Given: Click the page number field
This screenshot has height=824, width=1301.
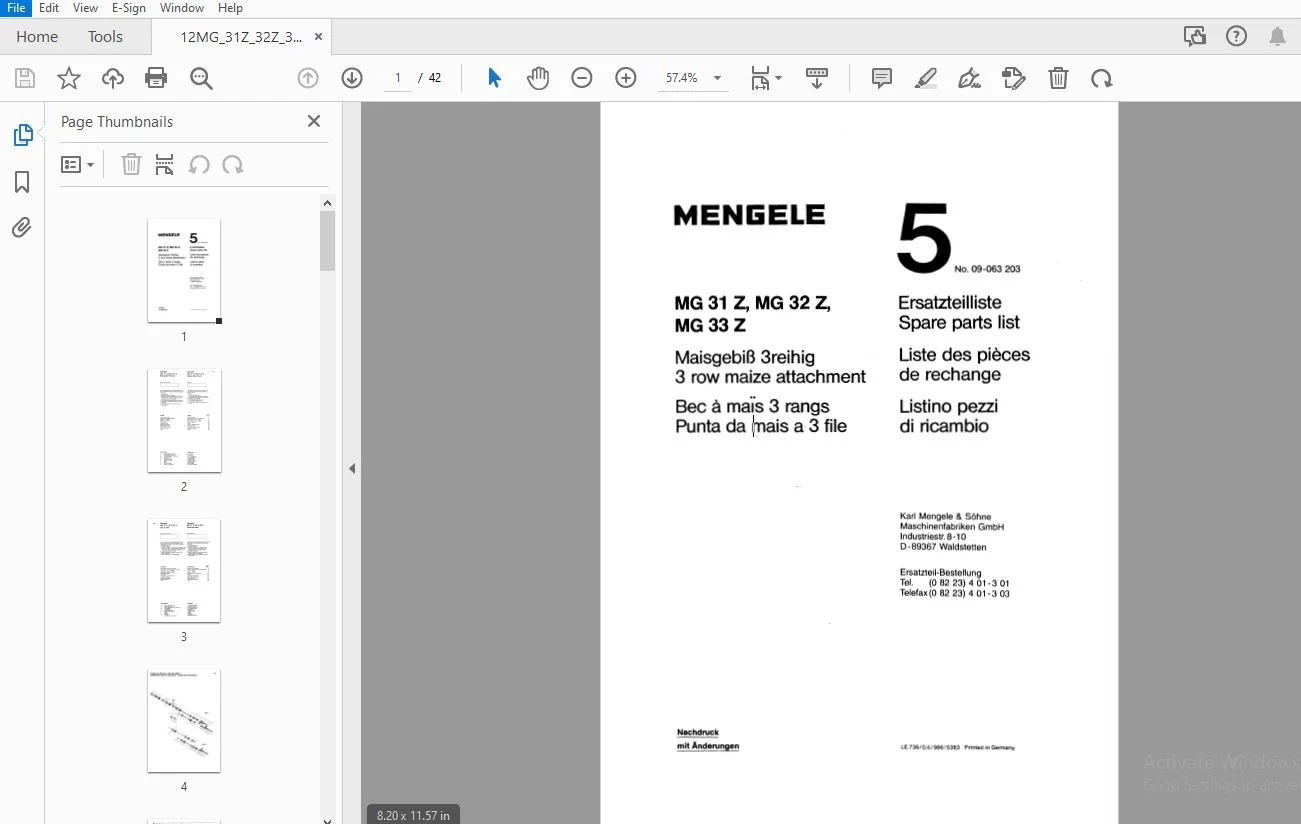Looking at the screenshot, I should tap(398, 78).
